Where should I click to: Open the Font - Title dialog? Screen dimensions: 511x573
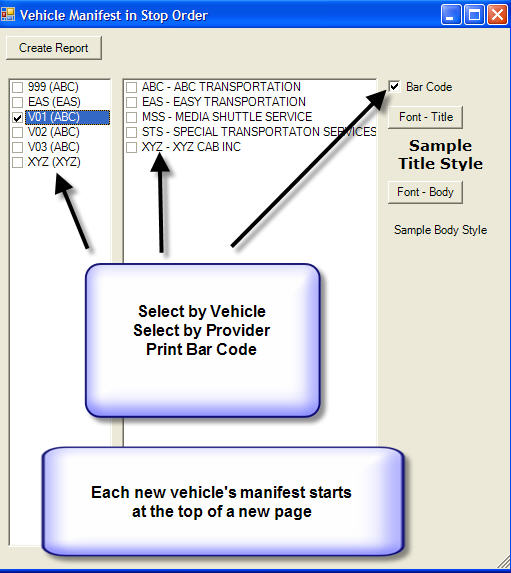425,117
